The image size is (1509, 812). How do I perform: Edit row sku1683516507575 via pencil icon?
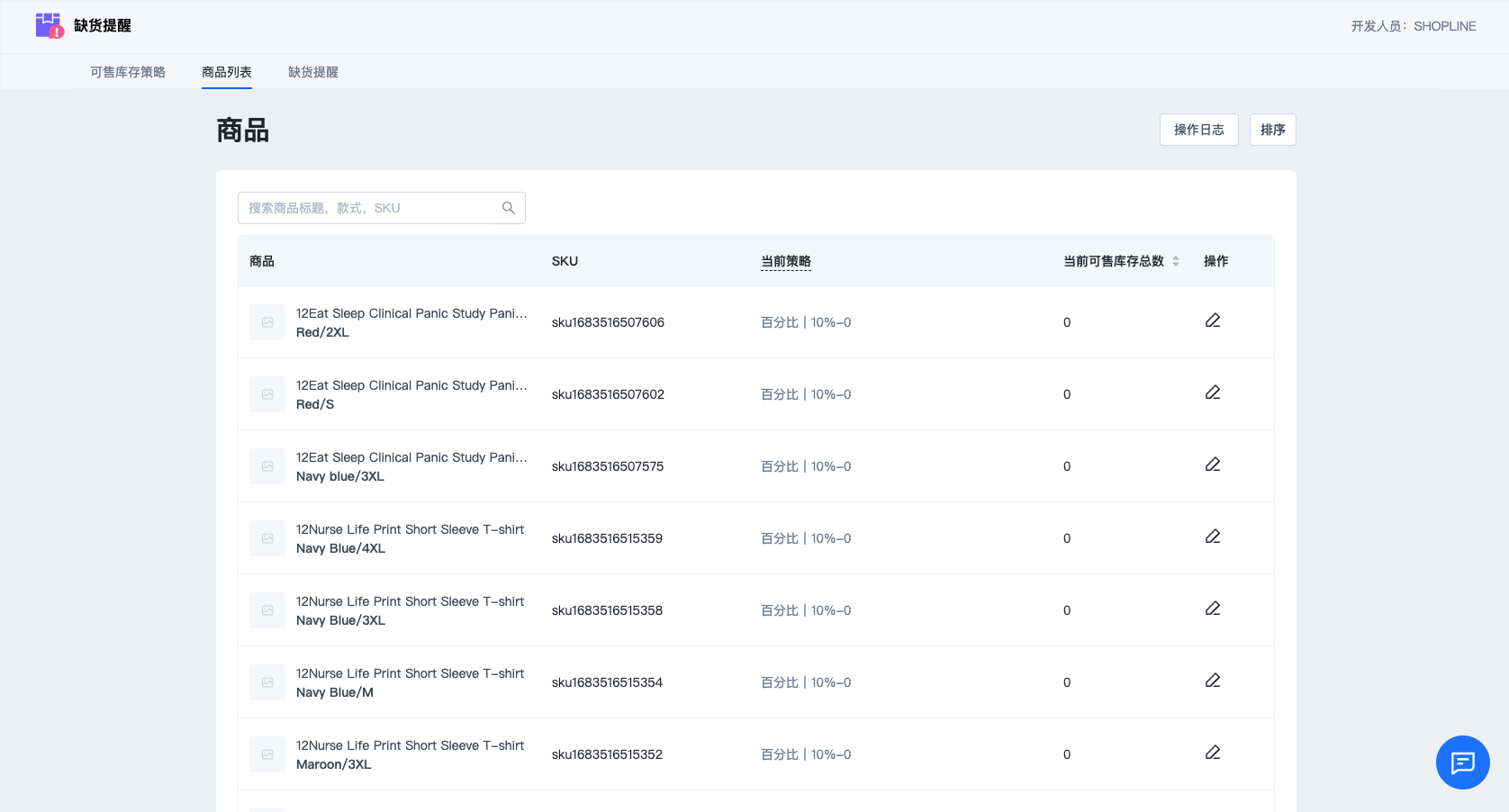(x=1213, y=465)
